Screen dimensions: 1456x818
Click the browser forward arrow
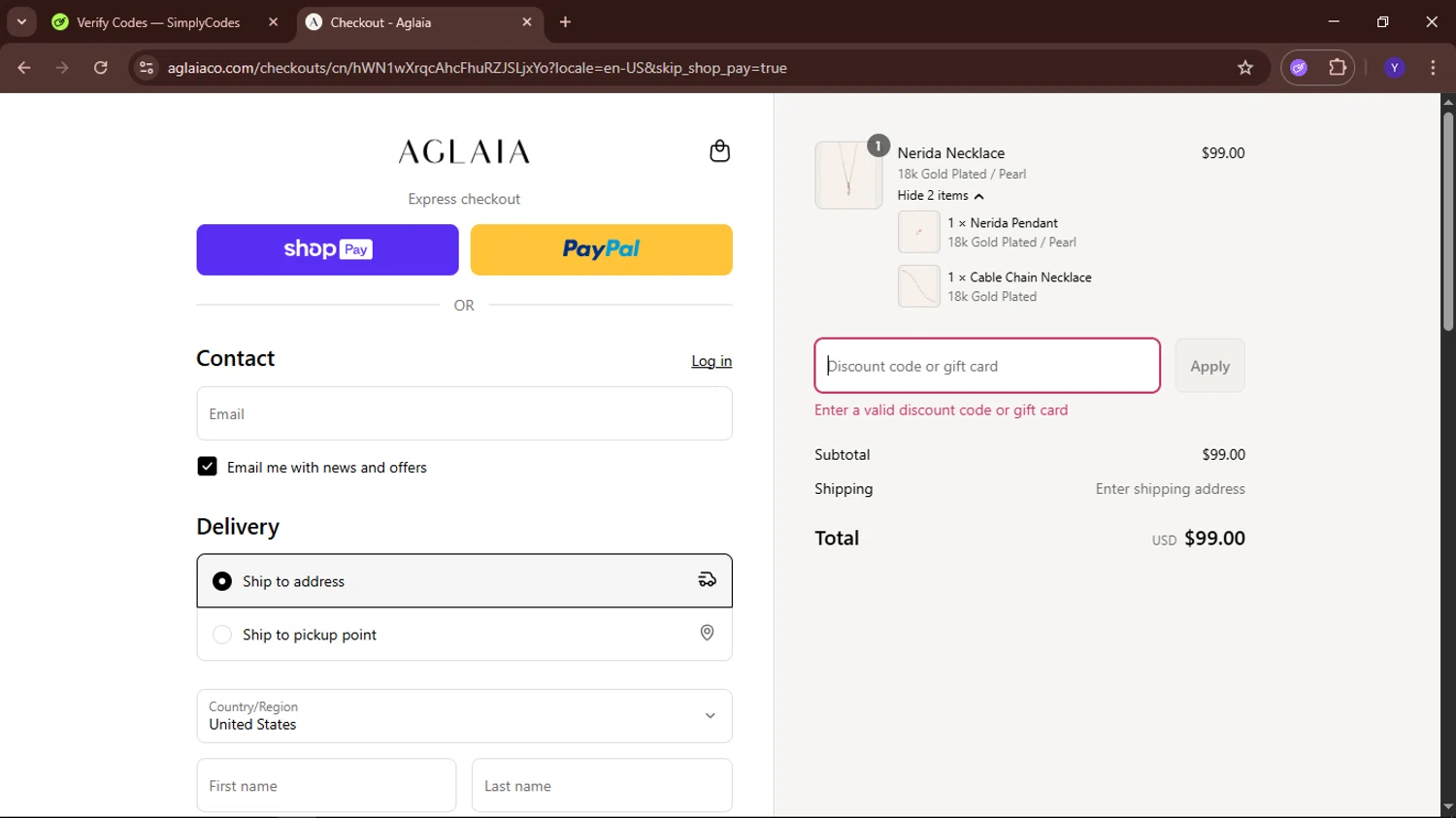[x=62, y=68]
